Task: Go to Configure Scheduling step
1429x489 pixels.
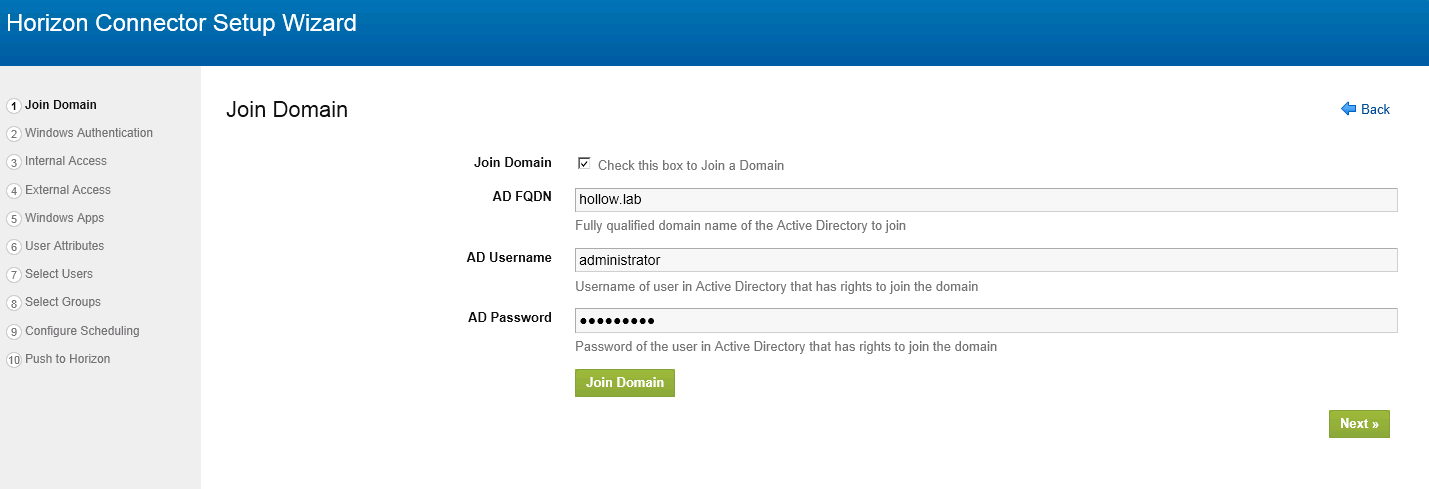Action: point(82,331)
